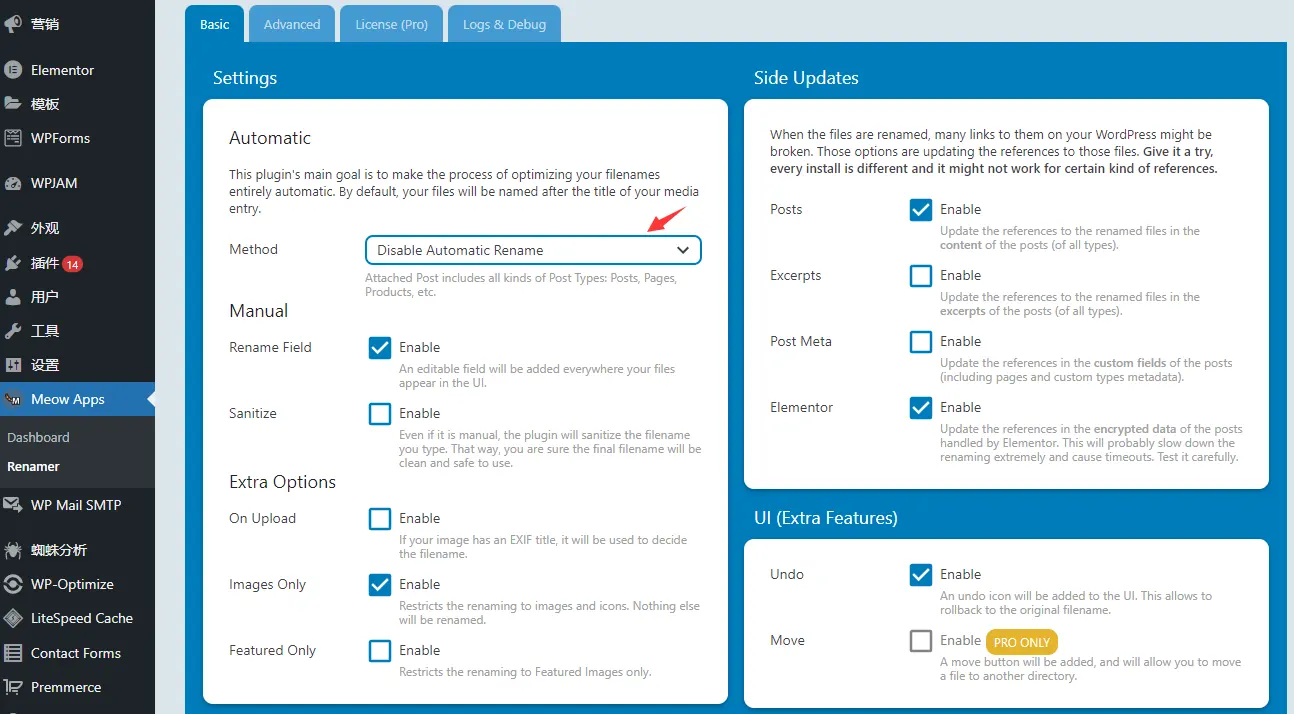Open the Method dropdown
This screenshot has height=714, width=1294.
click(533, 250)
